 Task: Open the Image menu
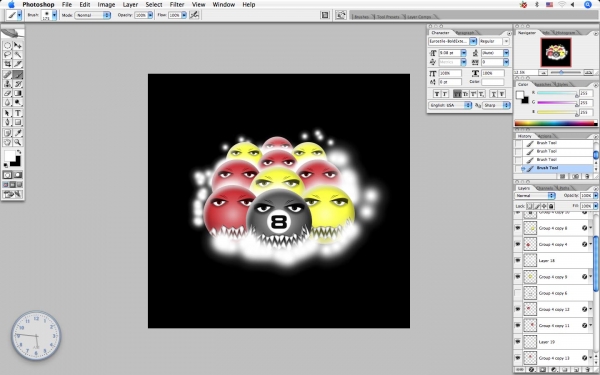tap(106, 5)
